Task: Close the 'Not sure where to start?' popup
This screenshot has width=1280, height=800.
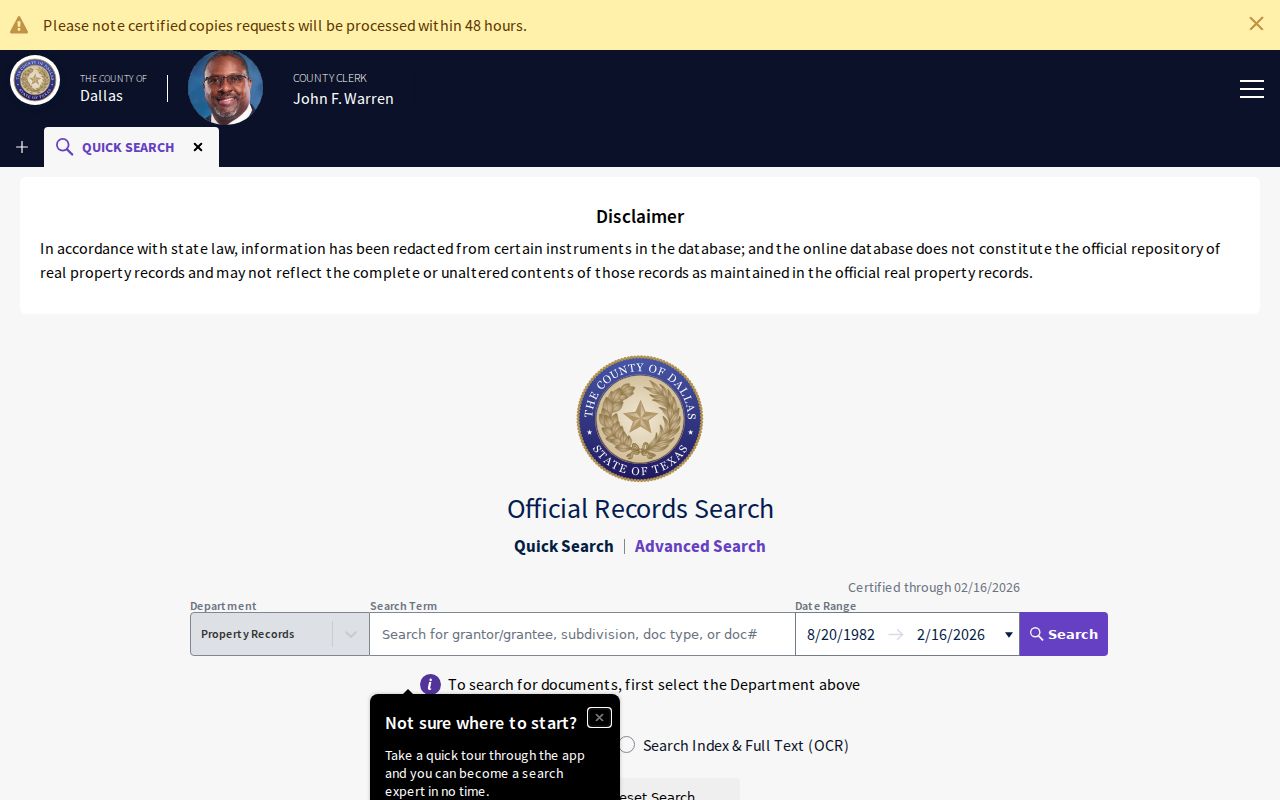Action: coord(599,717)
